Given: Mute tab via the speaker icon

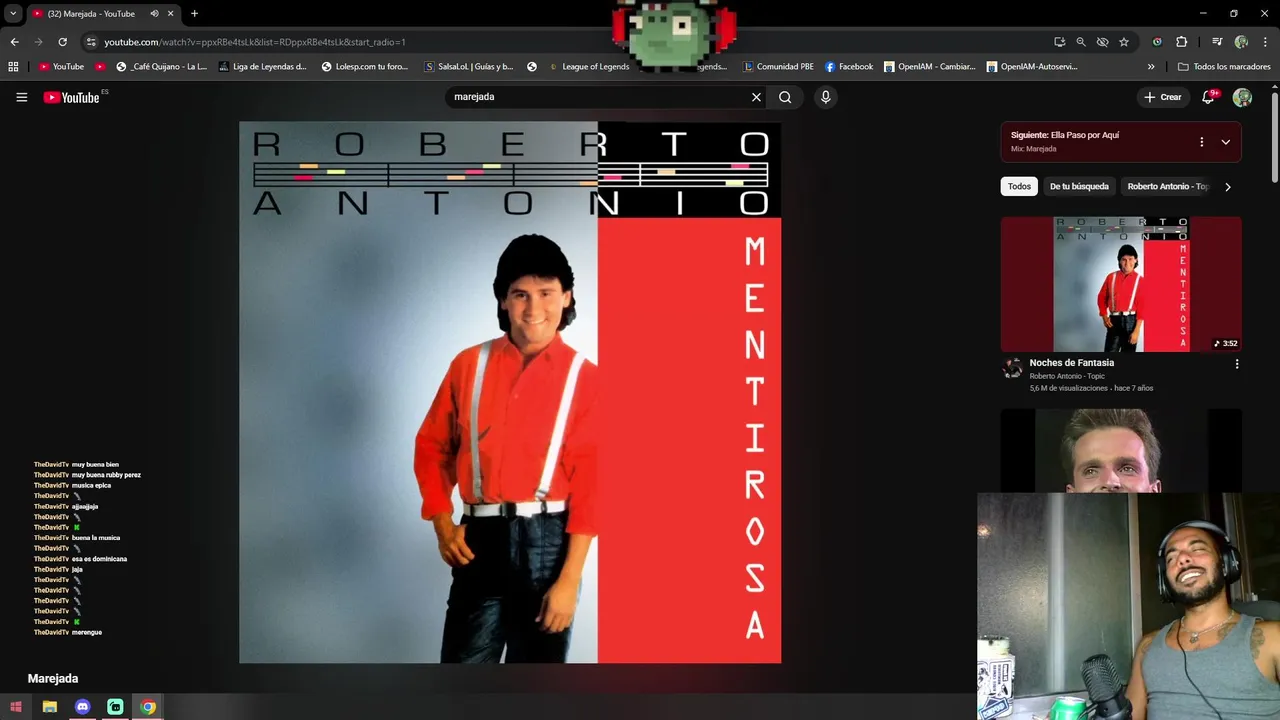Looking at the screenshot, I should pyautogui.click(x=154, y=13).
